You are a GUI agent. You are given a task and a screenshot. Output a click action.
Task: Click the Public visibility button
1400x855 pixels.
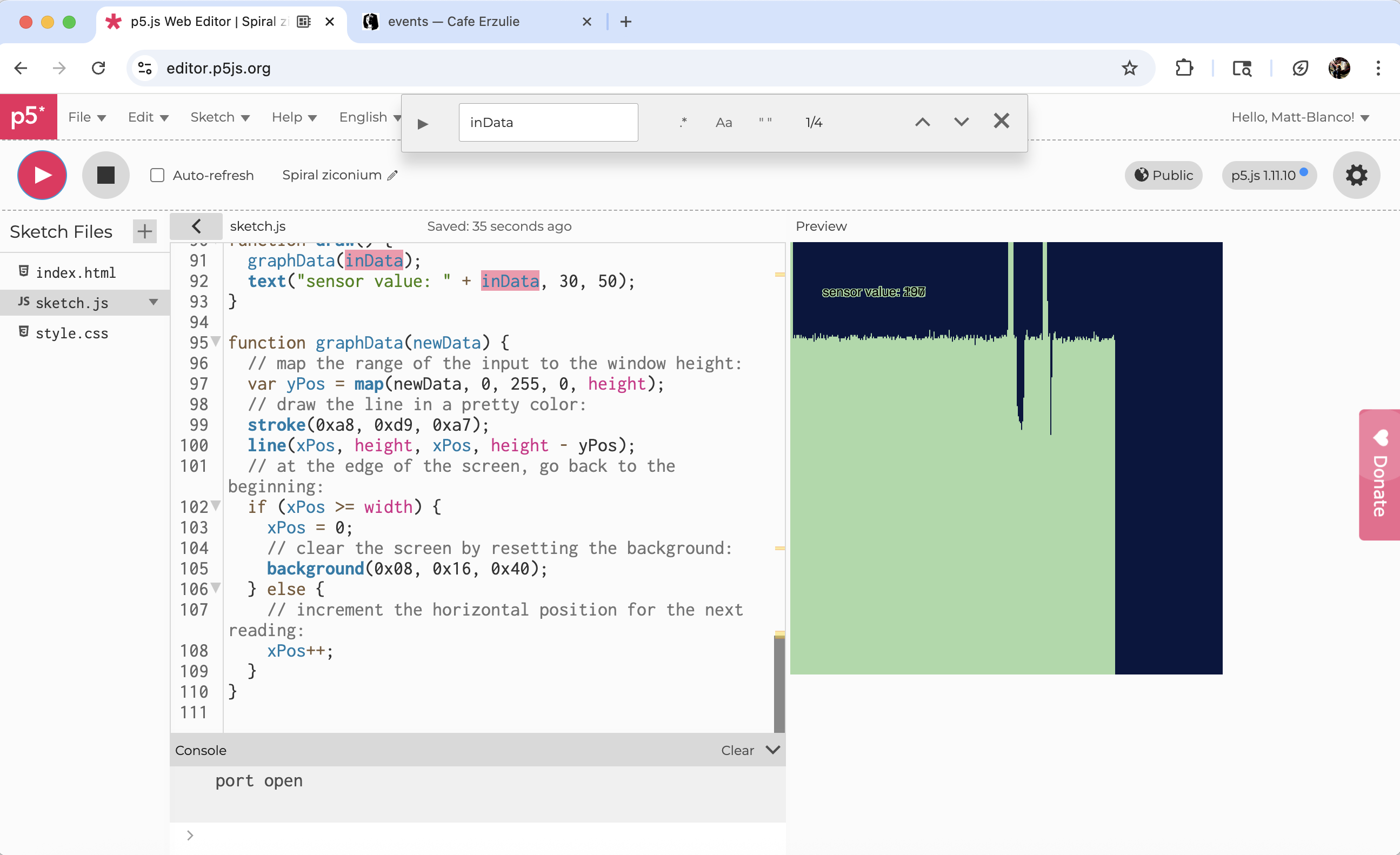coord(1163,175)
